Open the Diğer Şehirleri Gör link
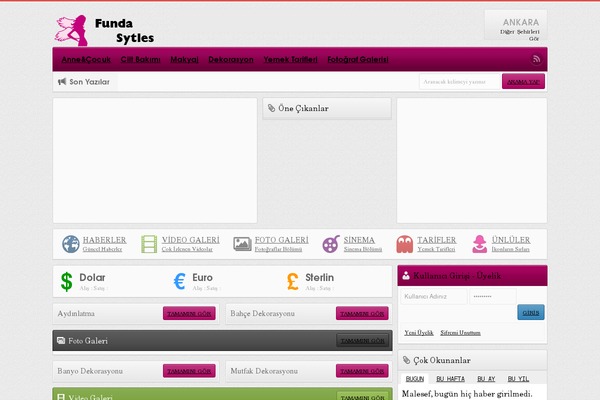This screenshot has height=400, width=600. (x=520, y=35)
